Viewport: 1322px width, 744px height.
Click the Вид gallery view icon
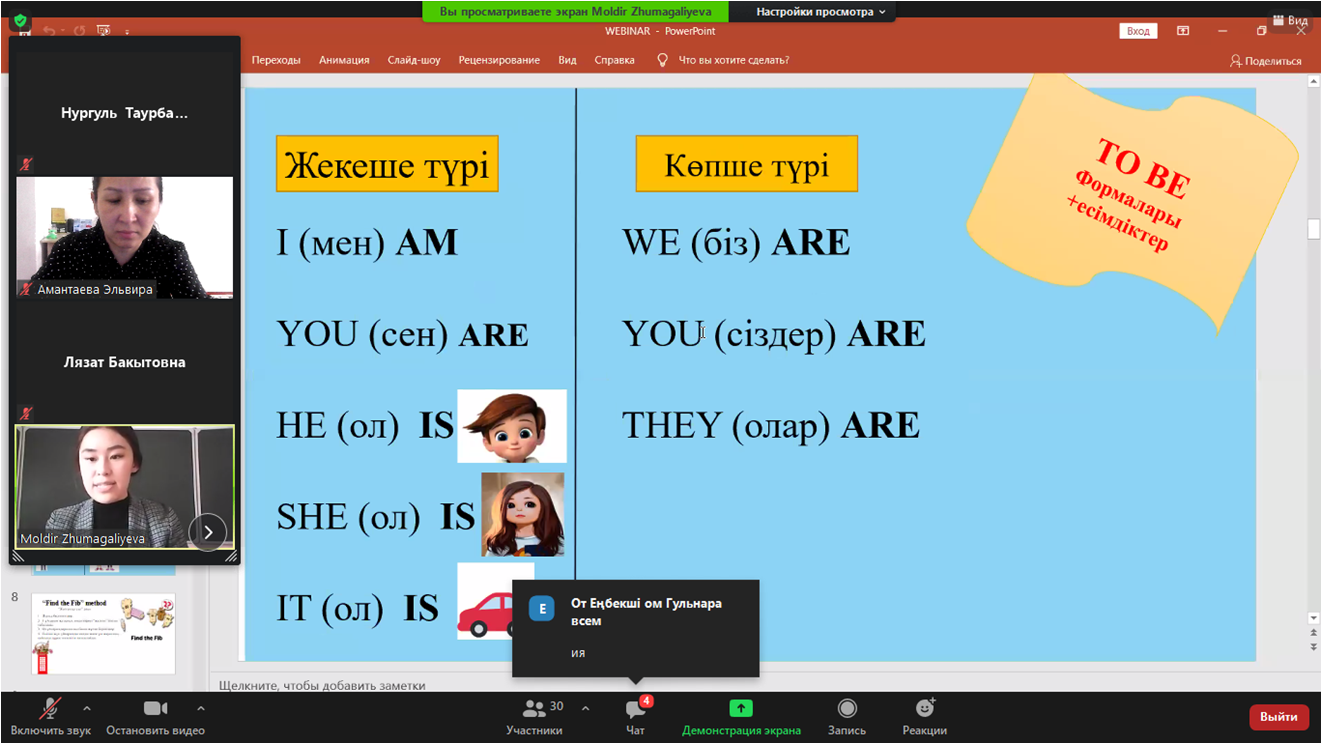[x=1288, y=20]
